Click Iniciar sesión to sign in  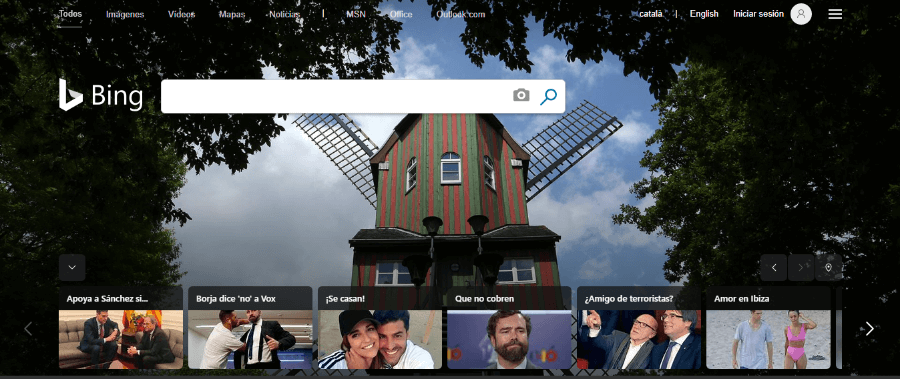point(758,14)
